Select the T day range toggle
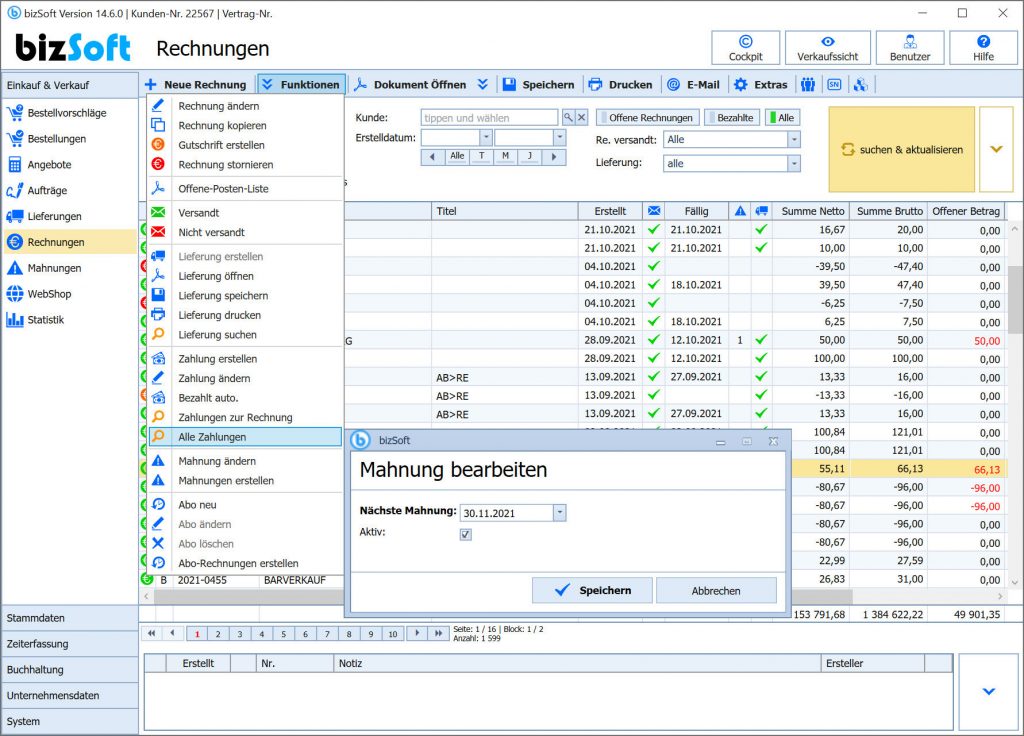Image resolution: width=1024 pixels, height=736 pixels. click(x=482, y=156)
